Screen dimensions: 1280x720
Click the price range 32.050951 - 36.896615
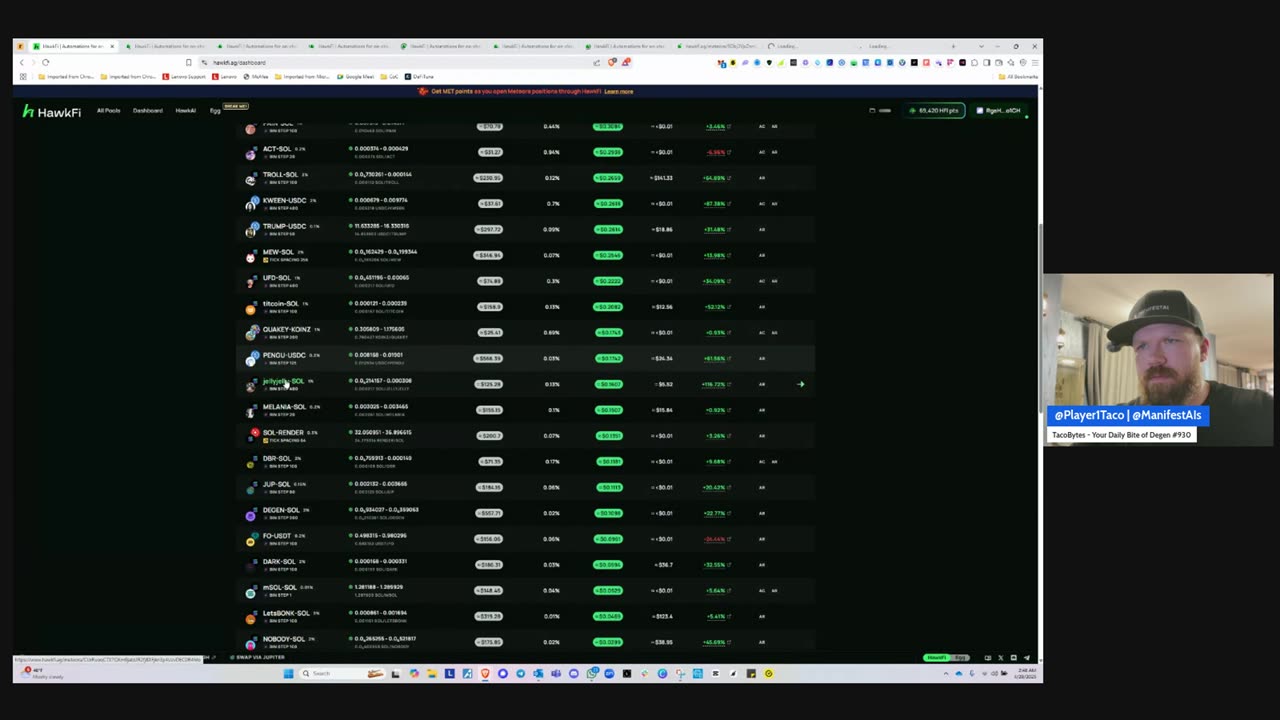click(x=382, y=432)
